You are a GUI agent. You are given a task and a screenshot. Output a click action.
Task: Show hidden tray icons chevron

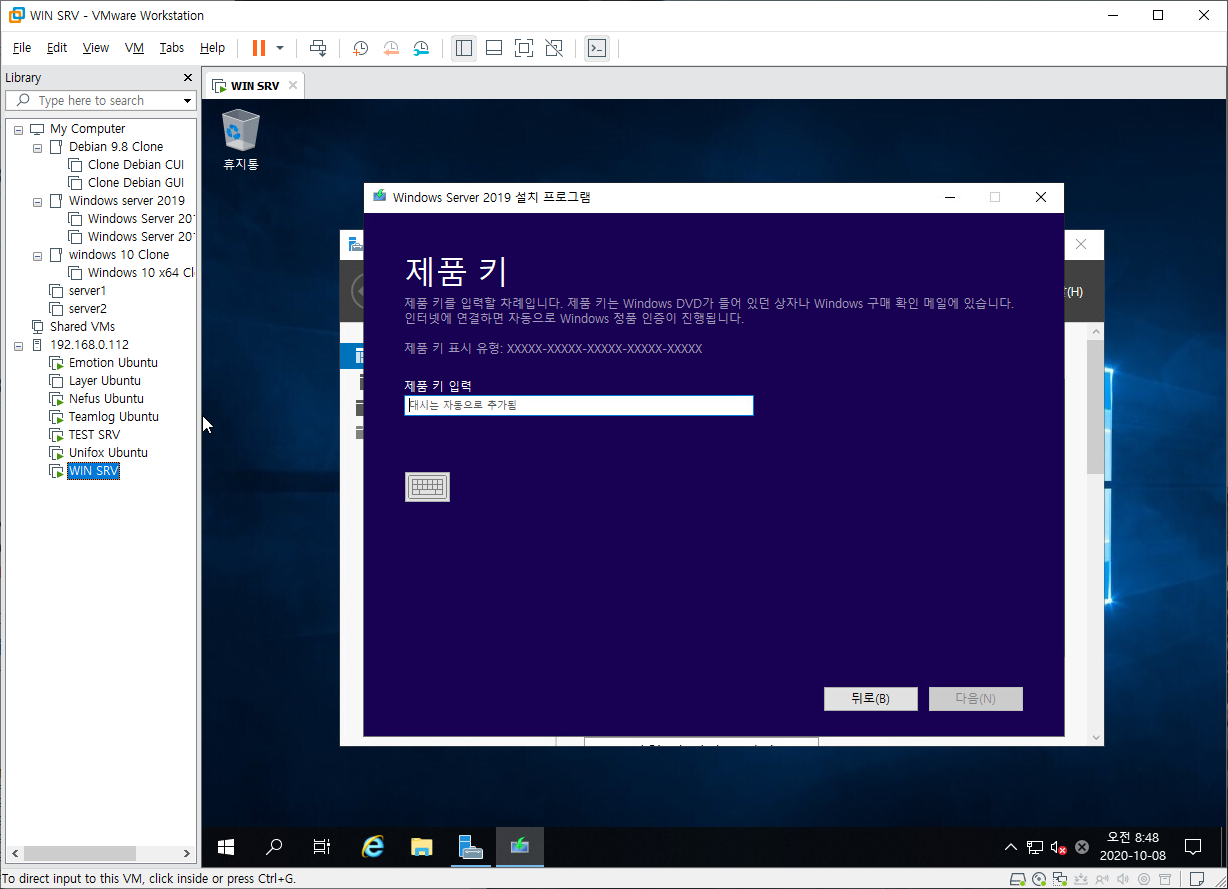tap(1011, 848)
